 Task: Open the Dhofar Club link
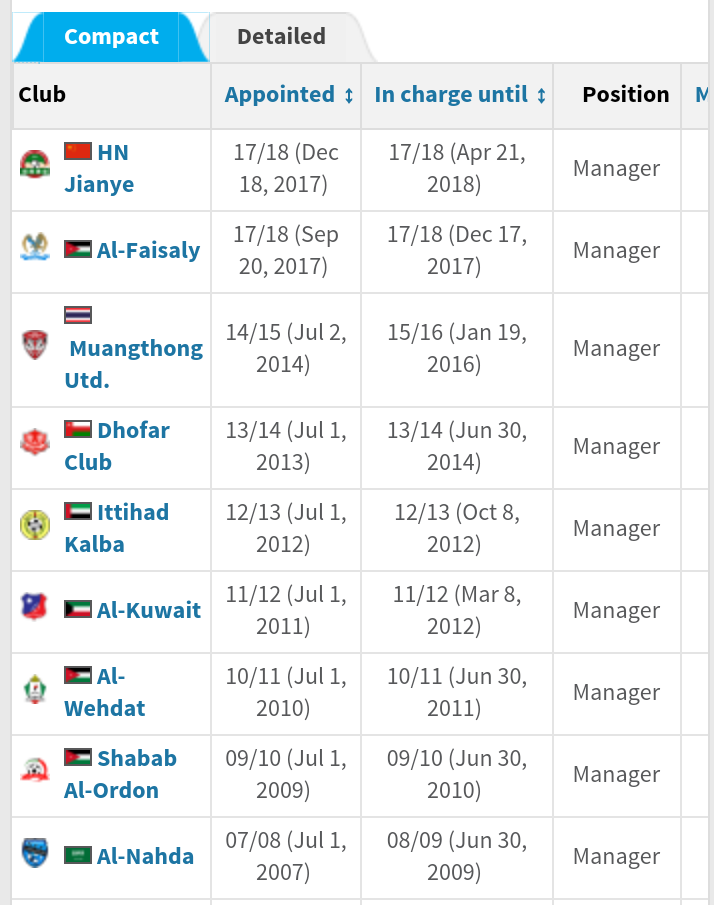click(x=118, y=446)
